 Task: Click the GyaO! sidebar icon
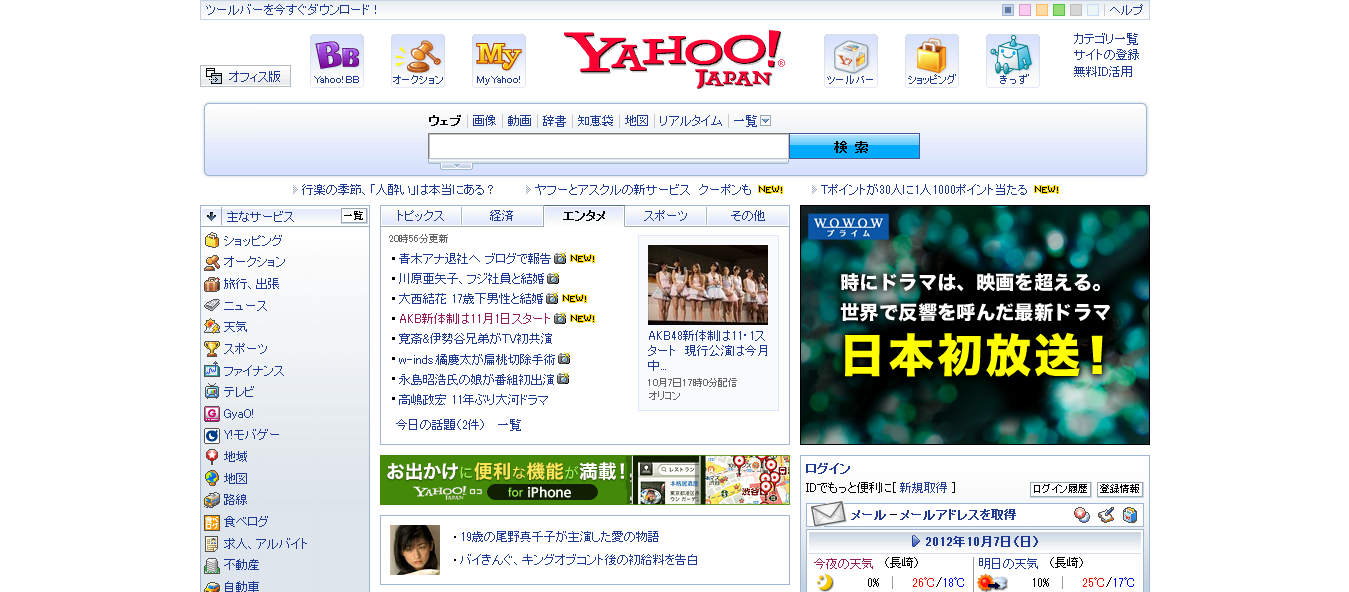[x=212, y=414]
